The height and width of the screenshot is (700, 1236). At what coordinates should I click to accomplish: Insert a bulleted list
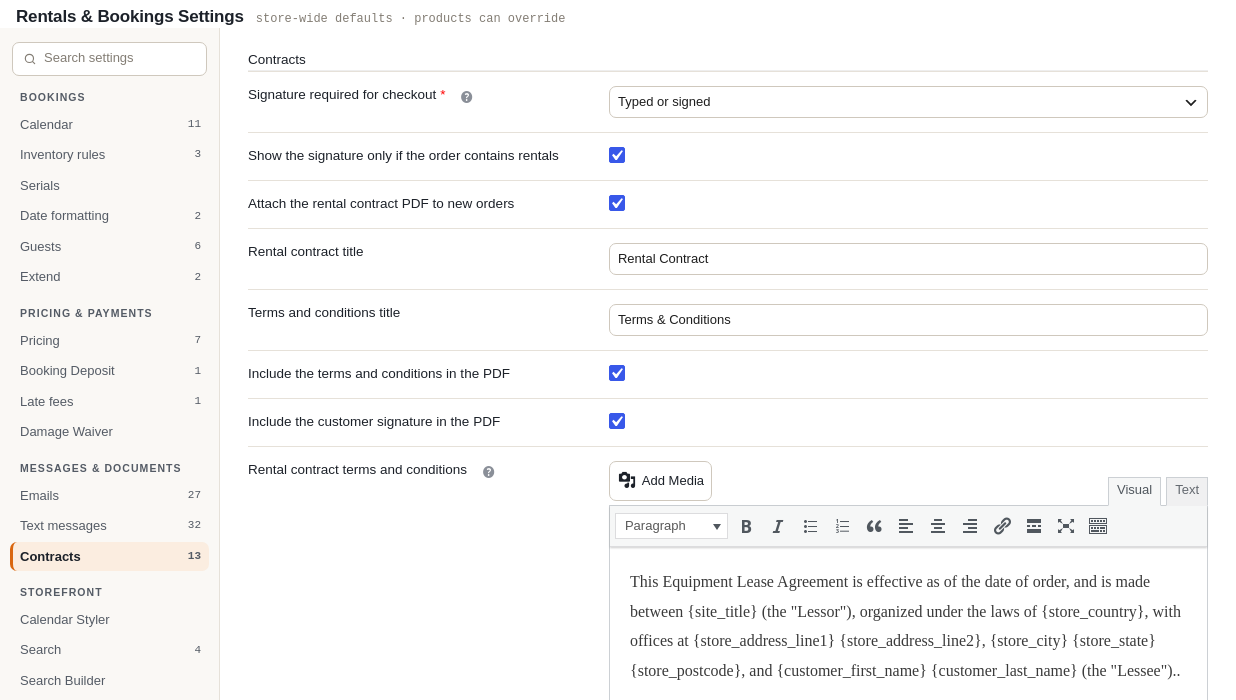pos(810,526)
